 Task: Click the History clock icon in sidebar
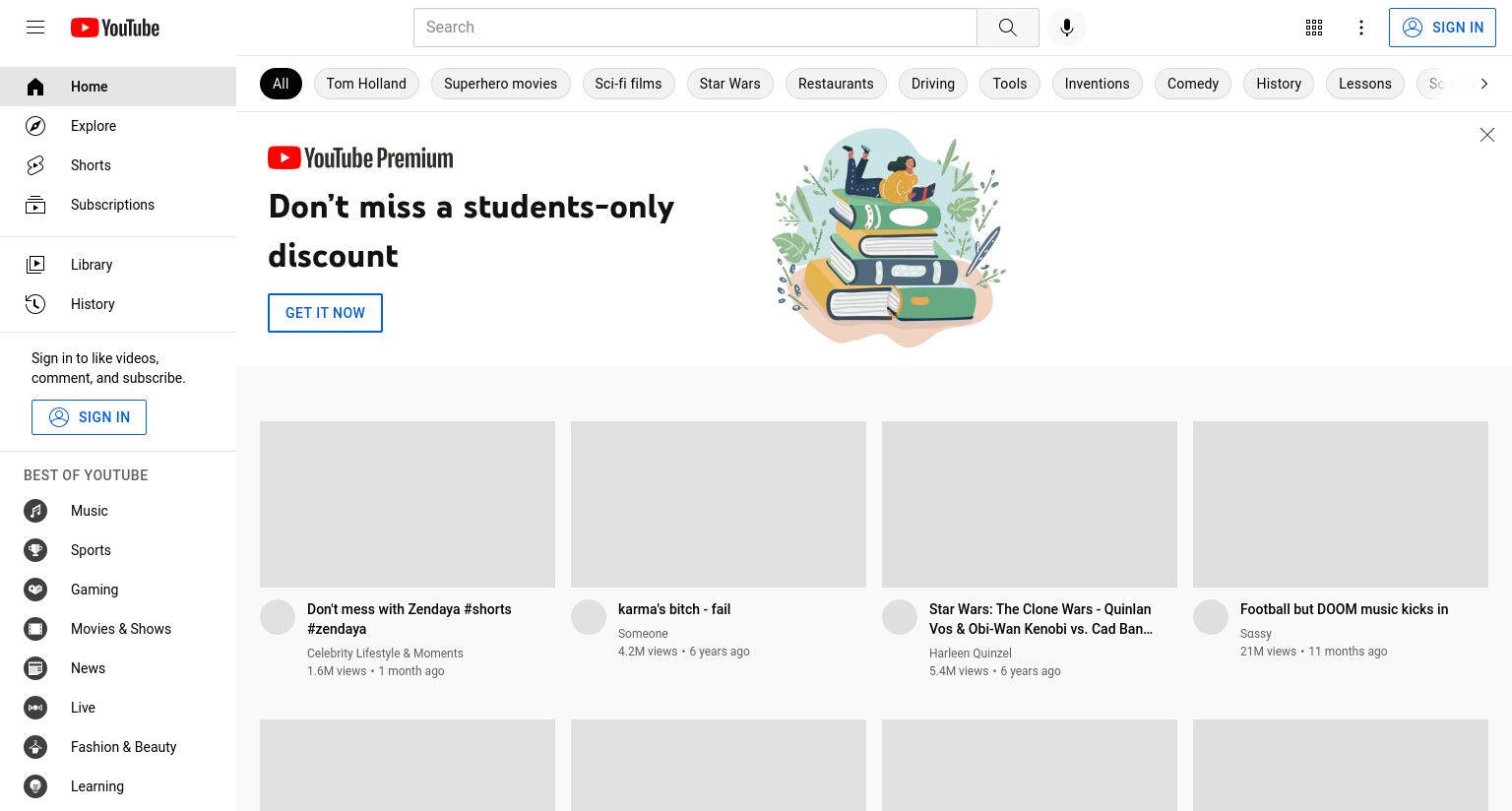click(35, 304)
